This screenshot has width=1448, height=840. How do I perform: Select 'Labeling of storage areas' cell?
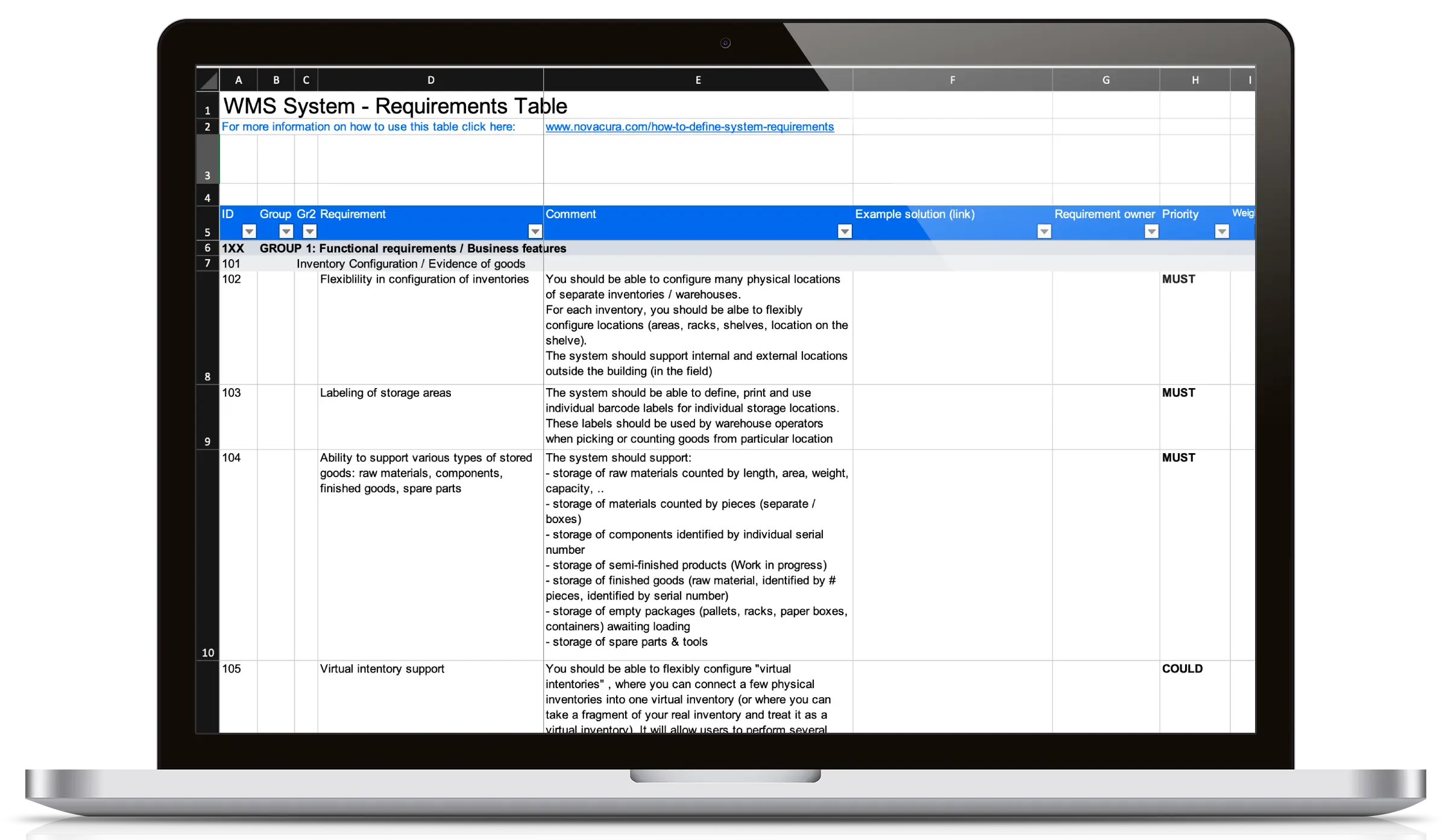(431, 417)
